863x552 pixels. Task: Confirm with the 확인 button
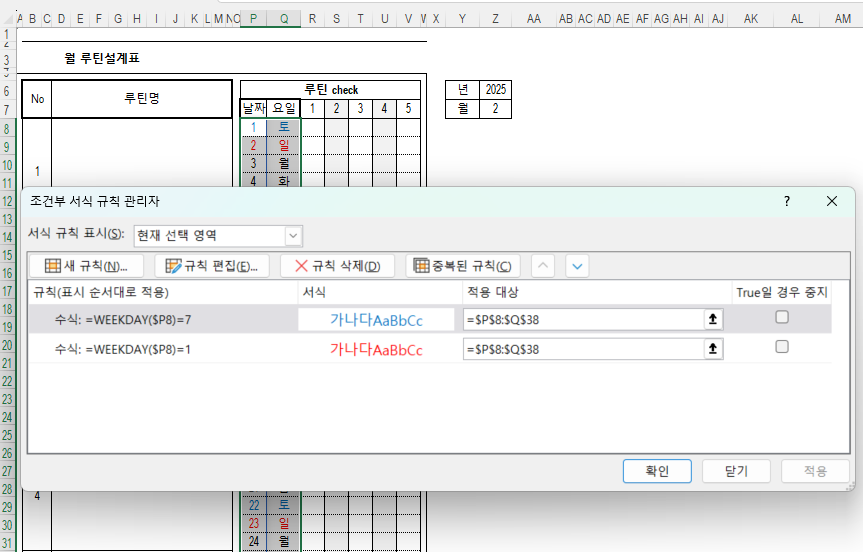click(x=657, y=471)
